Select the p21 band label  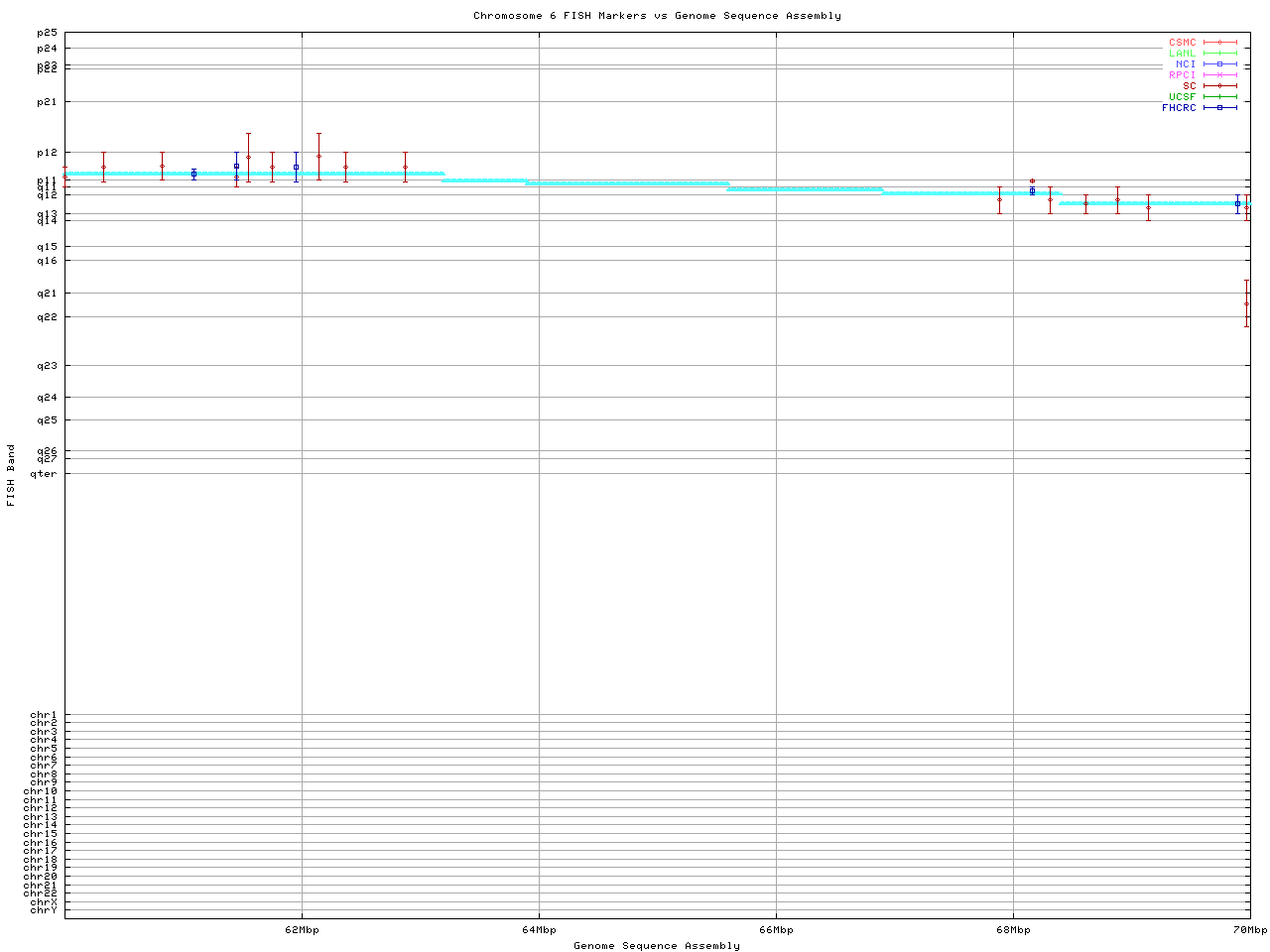click(x=47, y=101)
